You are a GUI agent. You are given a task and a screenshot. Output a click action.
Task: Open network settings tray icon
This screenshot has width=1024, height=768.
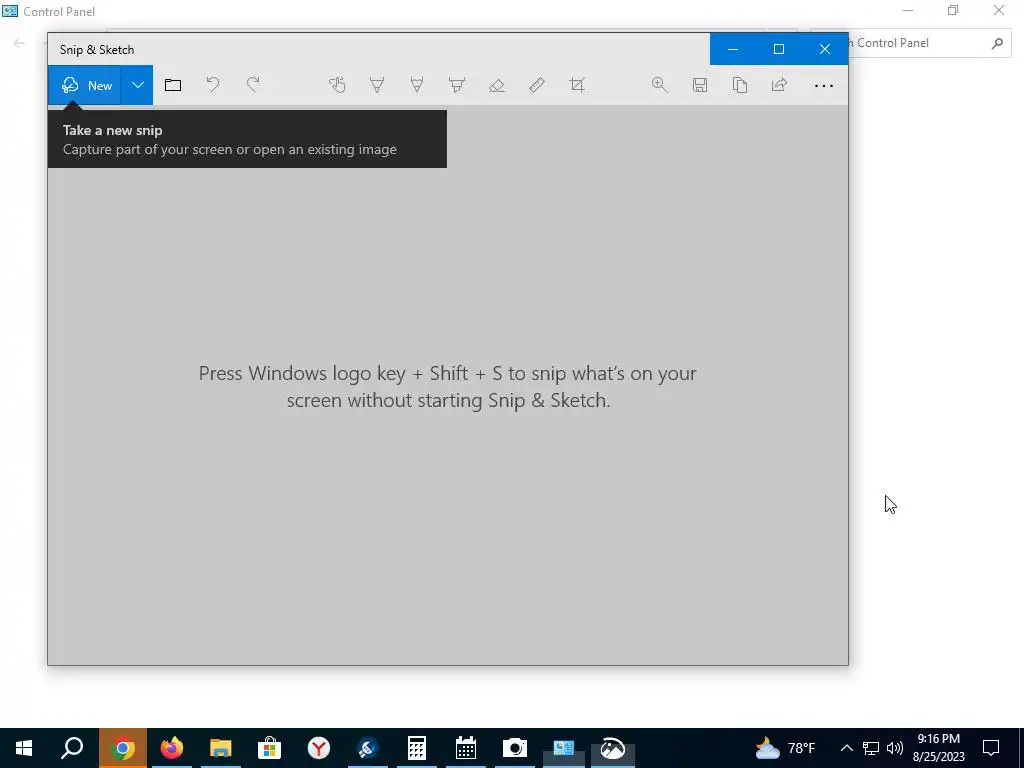pos(871,748)
